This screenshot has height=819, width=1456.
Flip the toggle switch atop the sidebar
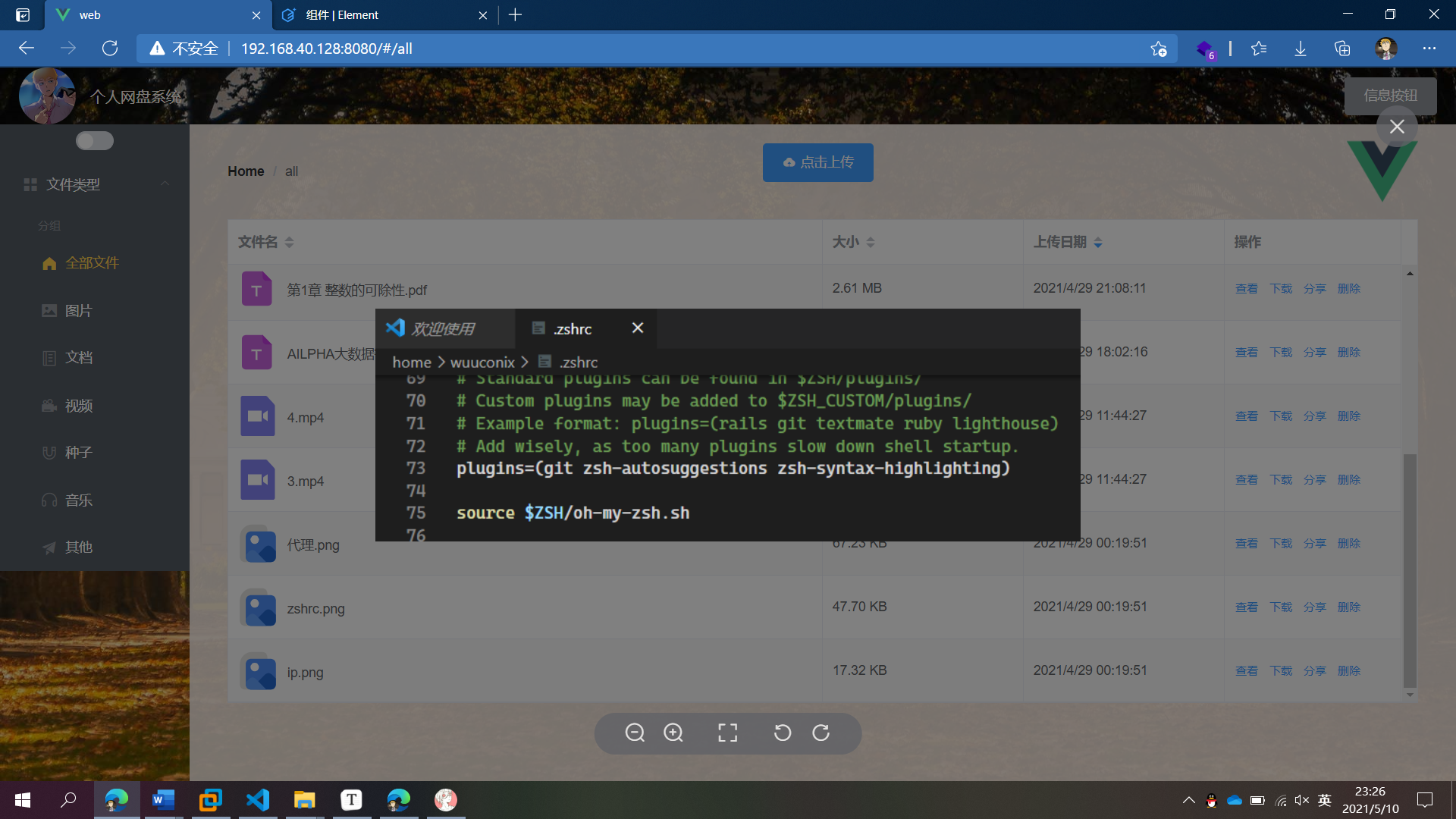coord(94,140)
